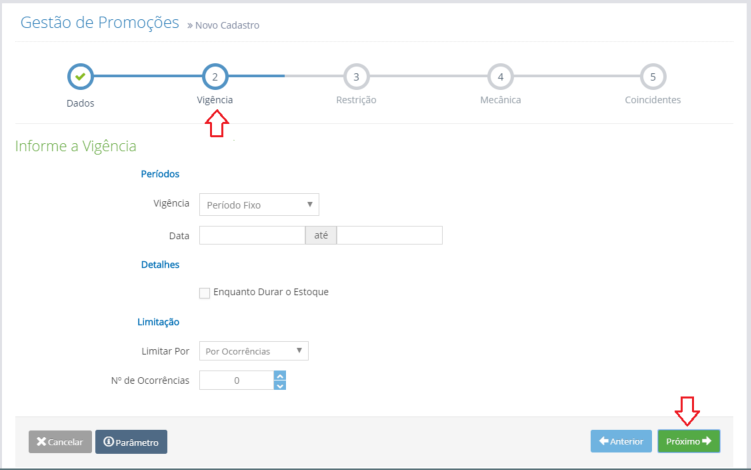Click the Vigência step label
This screenshot has width=751, height=470.
click(x=215, y=100)
